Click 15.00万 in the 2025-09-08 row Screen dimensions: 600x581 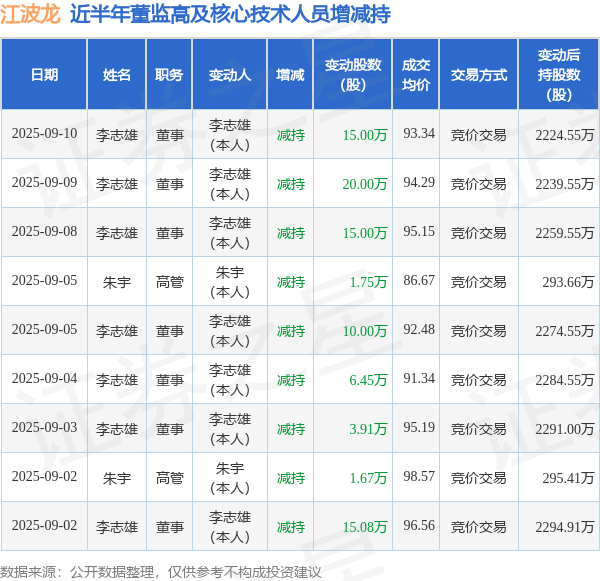(x=365, y=233)
